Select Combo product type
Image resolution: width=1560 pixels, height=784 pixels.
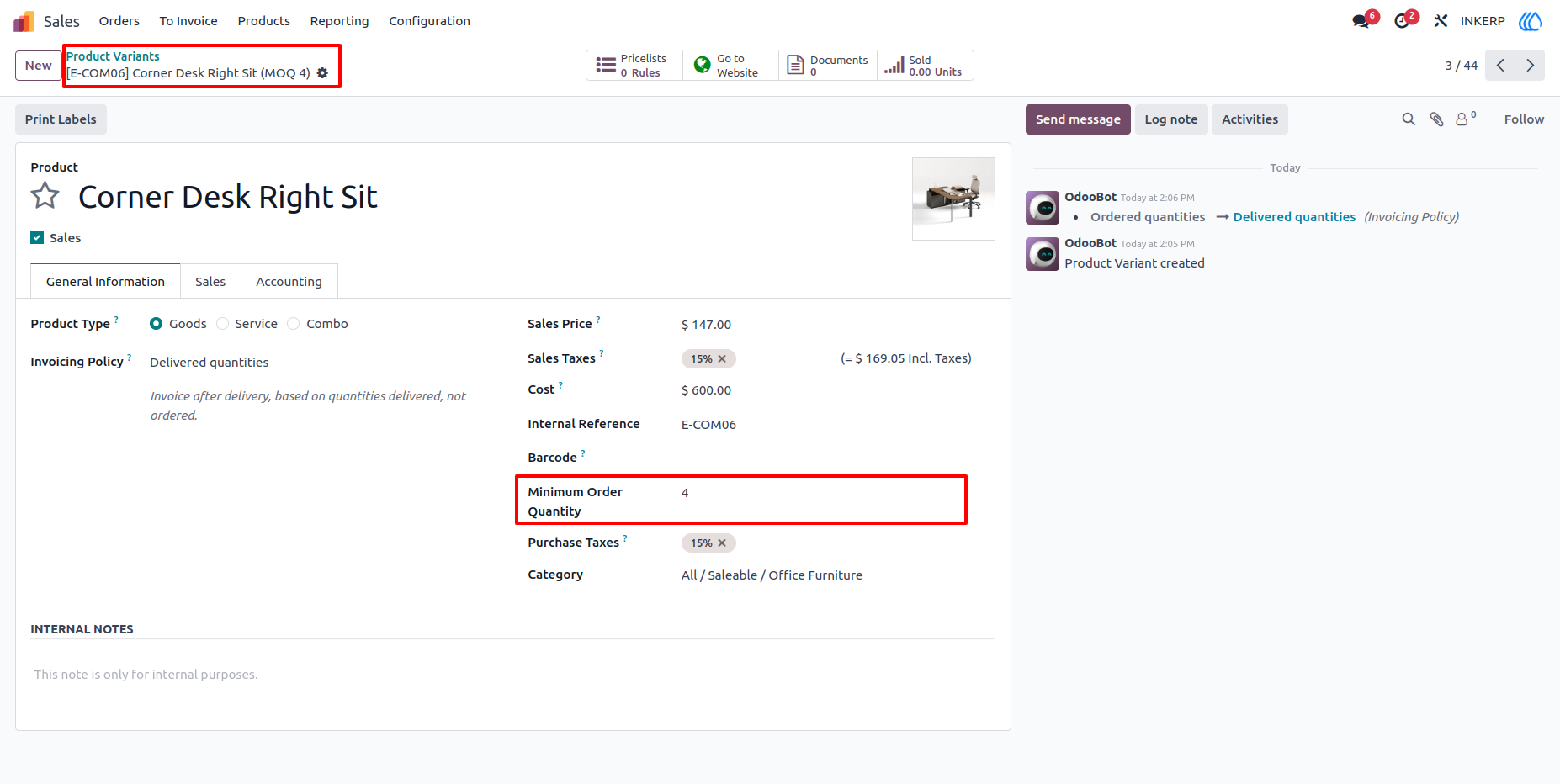(x=293, y=324)
